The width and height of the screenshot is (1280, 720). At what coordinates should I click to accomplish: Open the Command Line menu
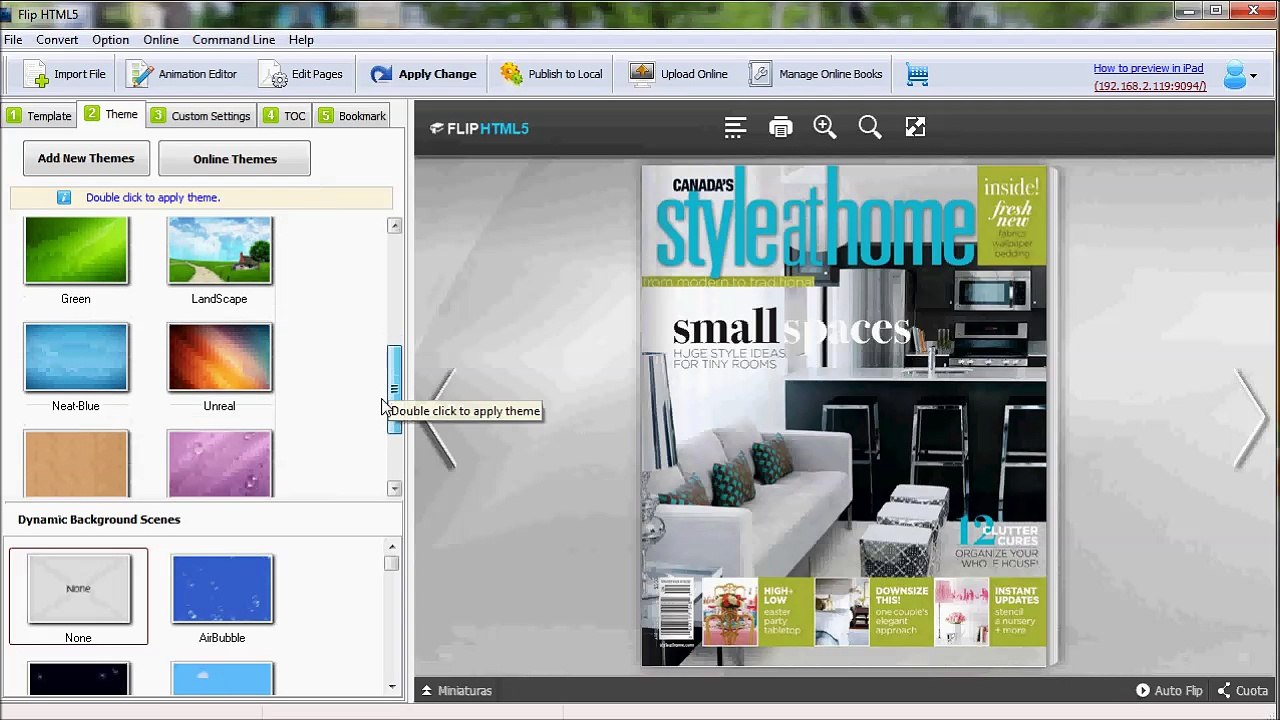point(234,40)
